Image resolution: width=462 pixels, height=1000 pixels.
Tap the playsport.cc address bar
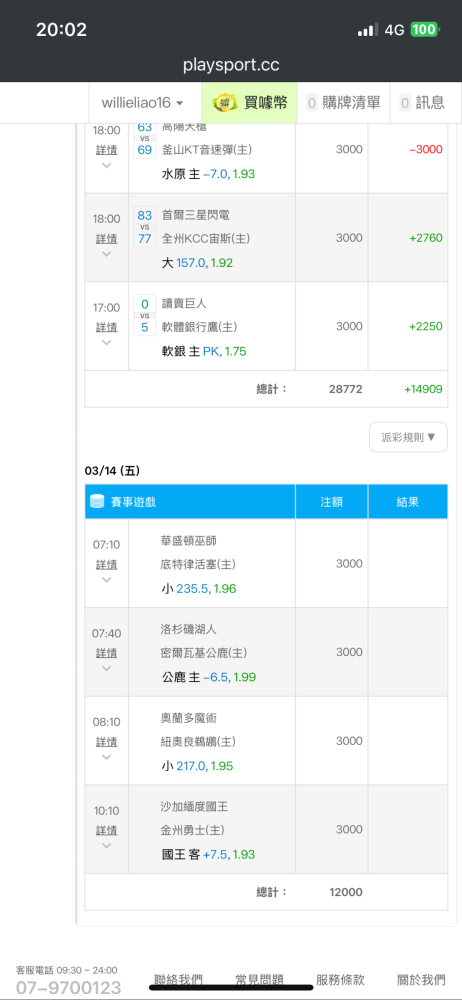pyautogui.click(x=231, y=65)
